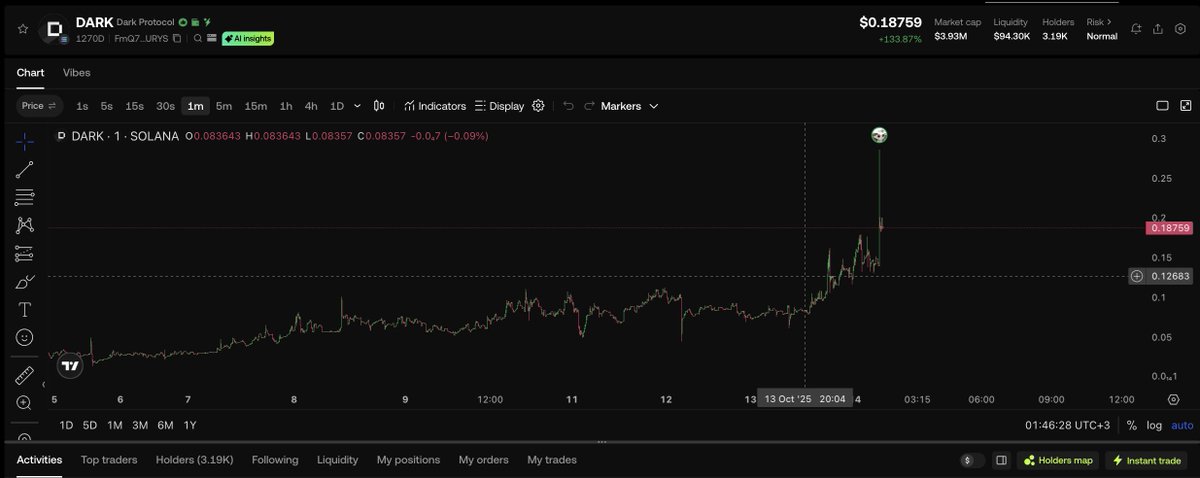Image resolution: width=1200 pixels, height=478 pixels.
Task: Redo the last chart action
Action: coord(590,106)
